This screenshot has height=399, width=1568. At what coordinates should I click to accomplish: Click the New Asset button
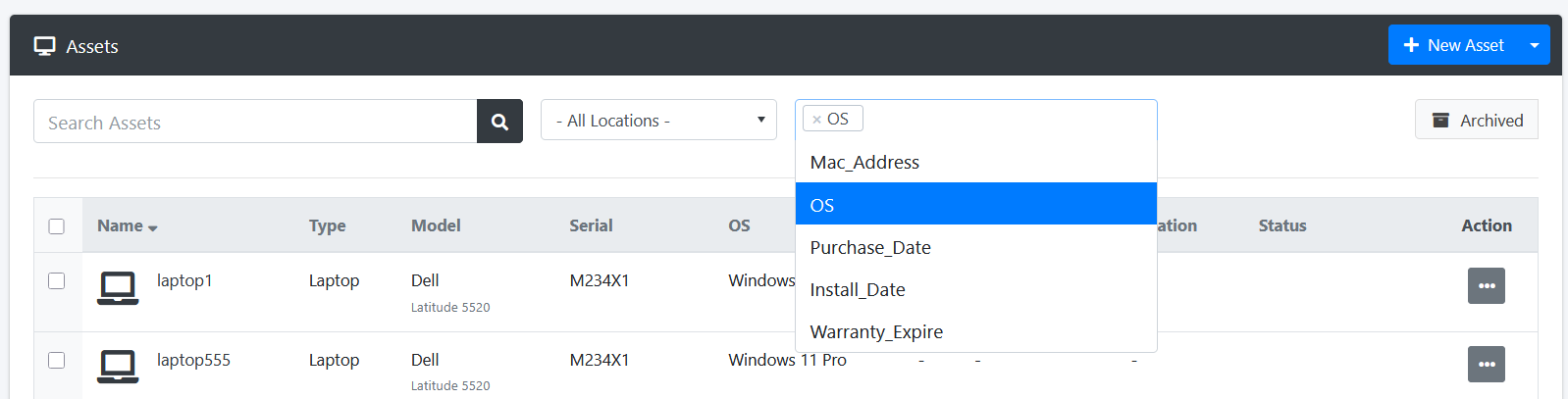(x=1453, y=45)
